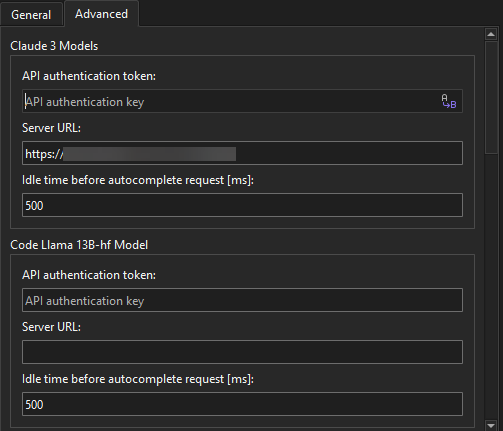503x431 pixels.
Task: Switch to the General tab
Action: pos(31,14)
